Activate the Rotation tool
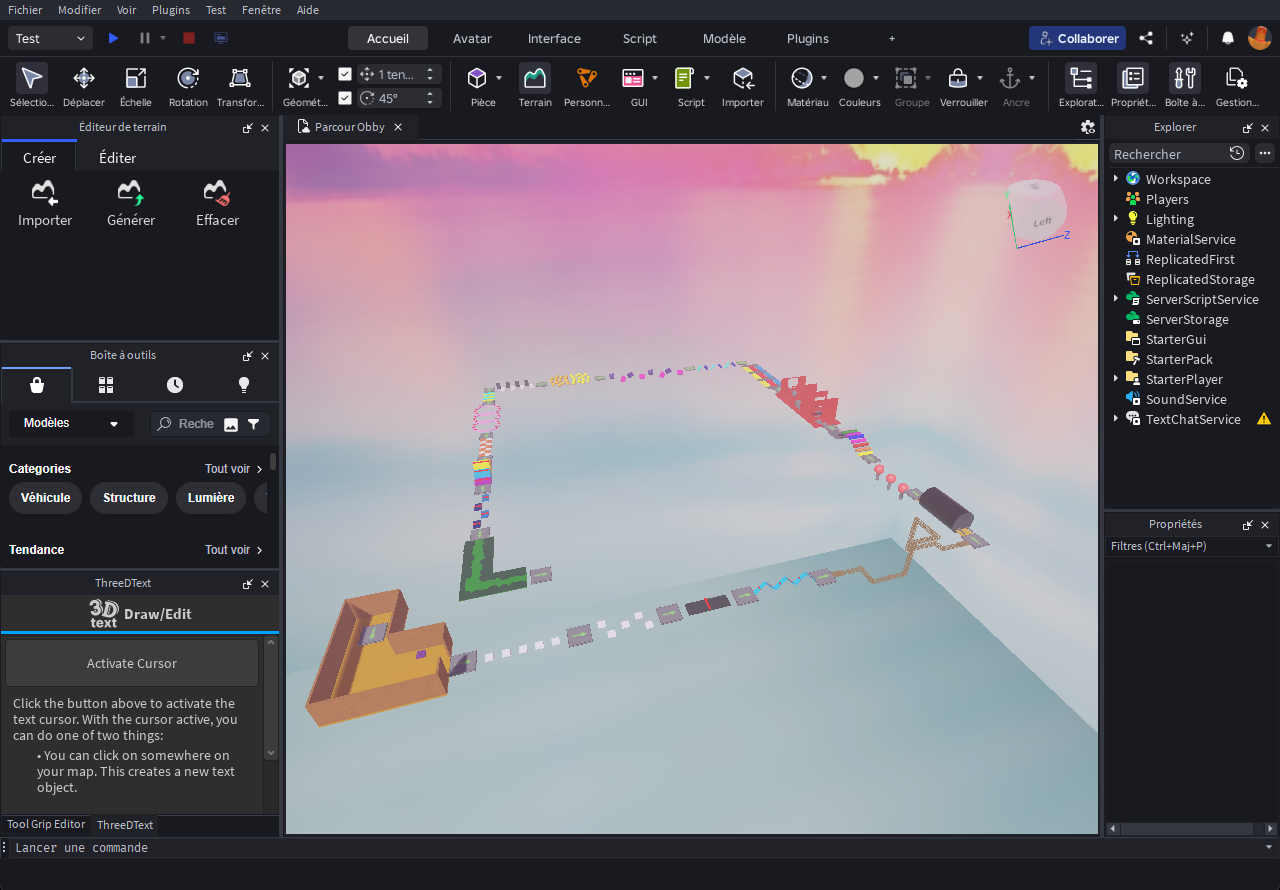1280x890 pixels. pyautogui.click(x=188, y=79)
